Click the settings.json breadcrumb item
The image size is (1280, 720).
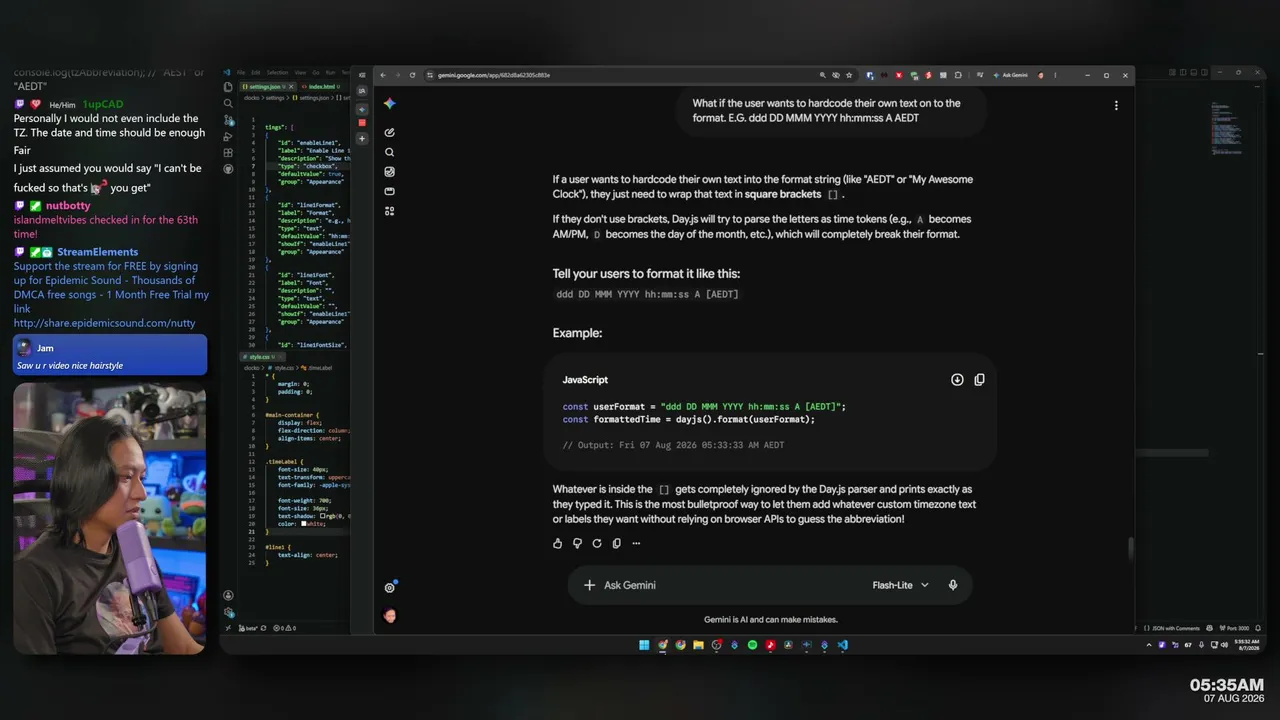314,98
